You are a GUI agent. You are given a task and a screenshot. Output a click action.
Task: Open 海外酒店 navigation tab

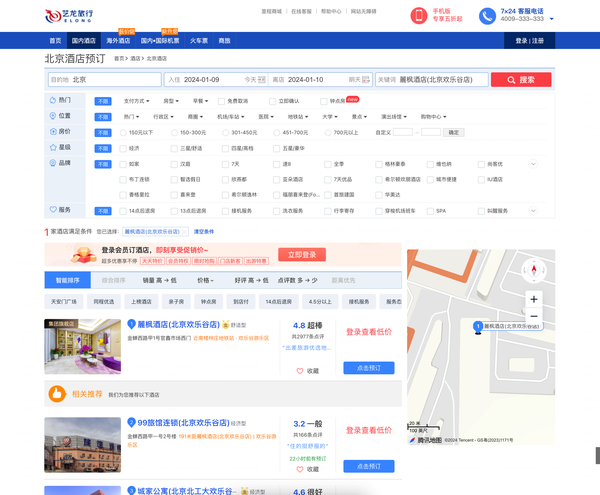click(x=118, y=41)
